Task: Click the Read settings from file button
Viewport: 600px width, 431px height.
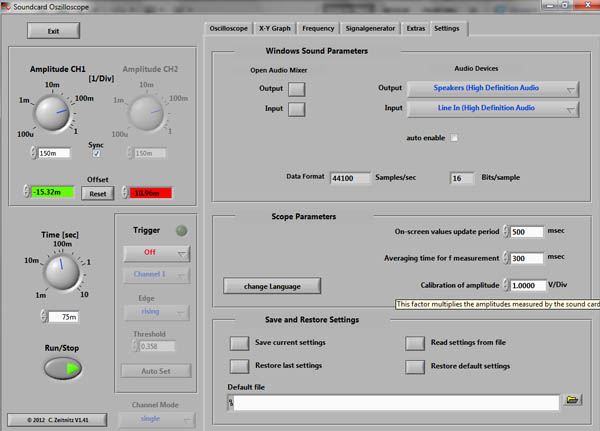Action: pyautogui.click(x=416, y=343)
